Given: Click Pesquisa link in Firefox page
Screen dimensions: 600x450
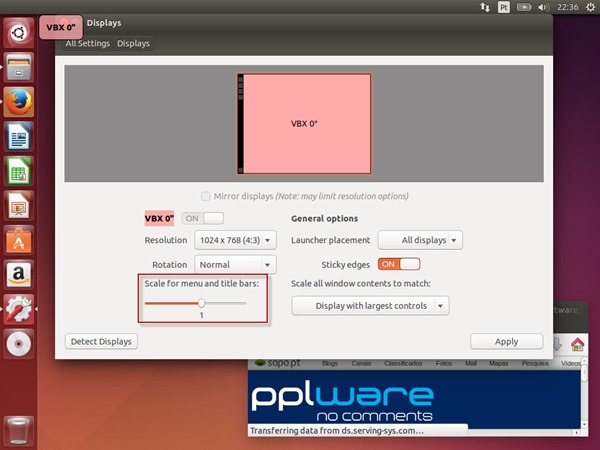Looking at the screenshot, I should pyautogui.click(x=535, y=363).
